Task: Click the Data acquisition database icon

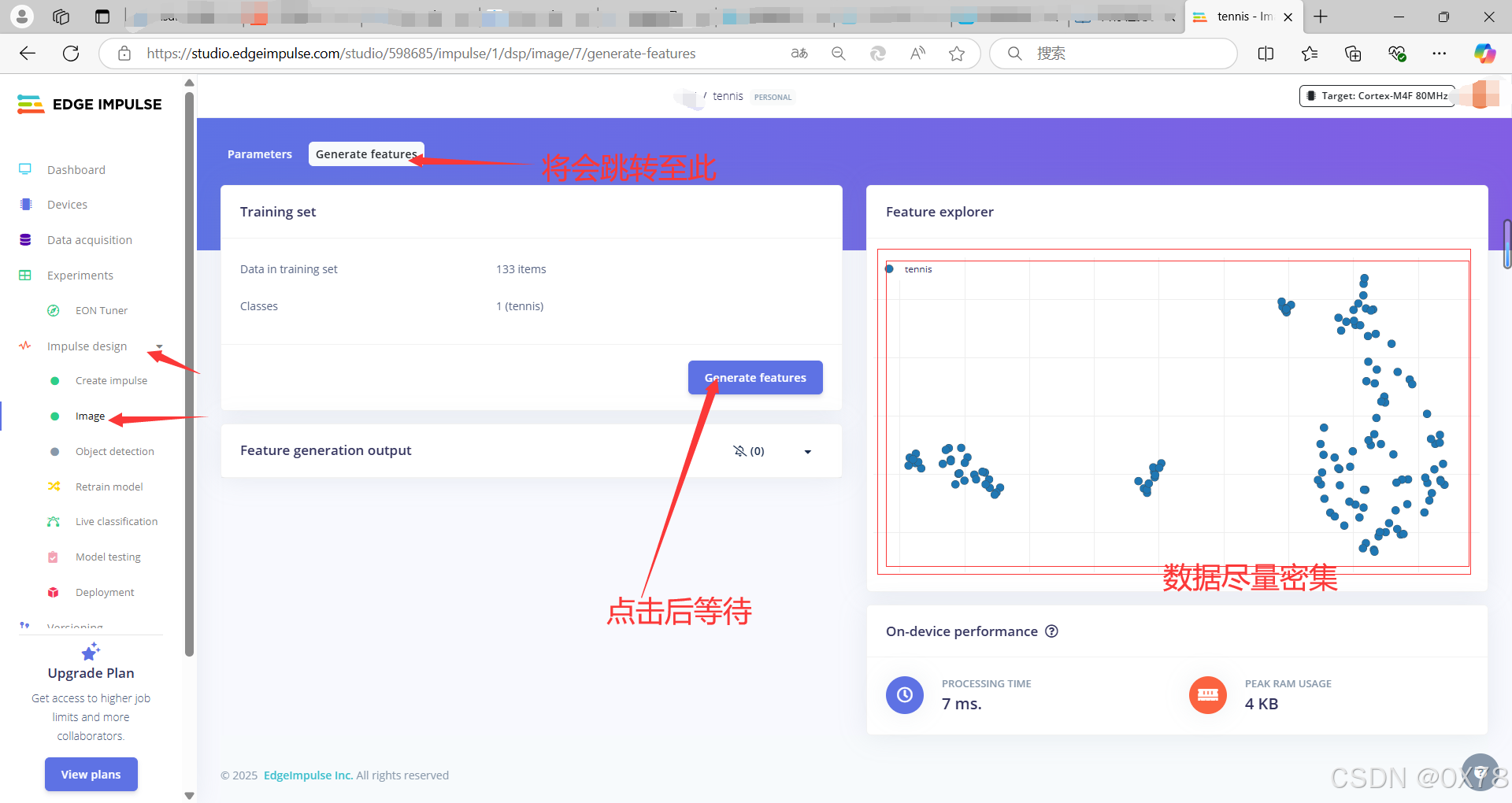Action: [25, 239]
